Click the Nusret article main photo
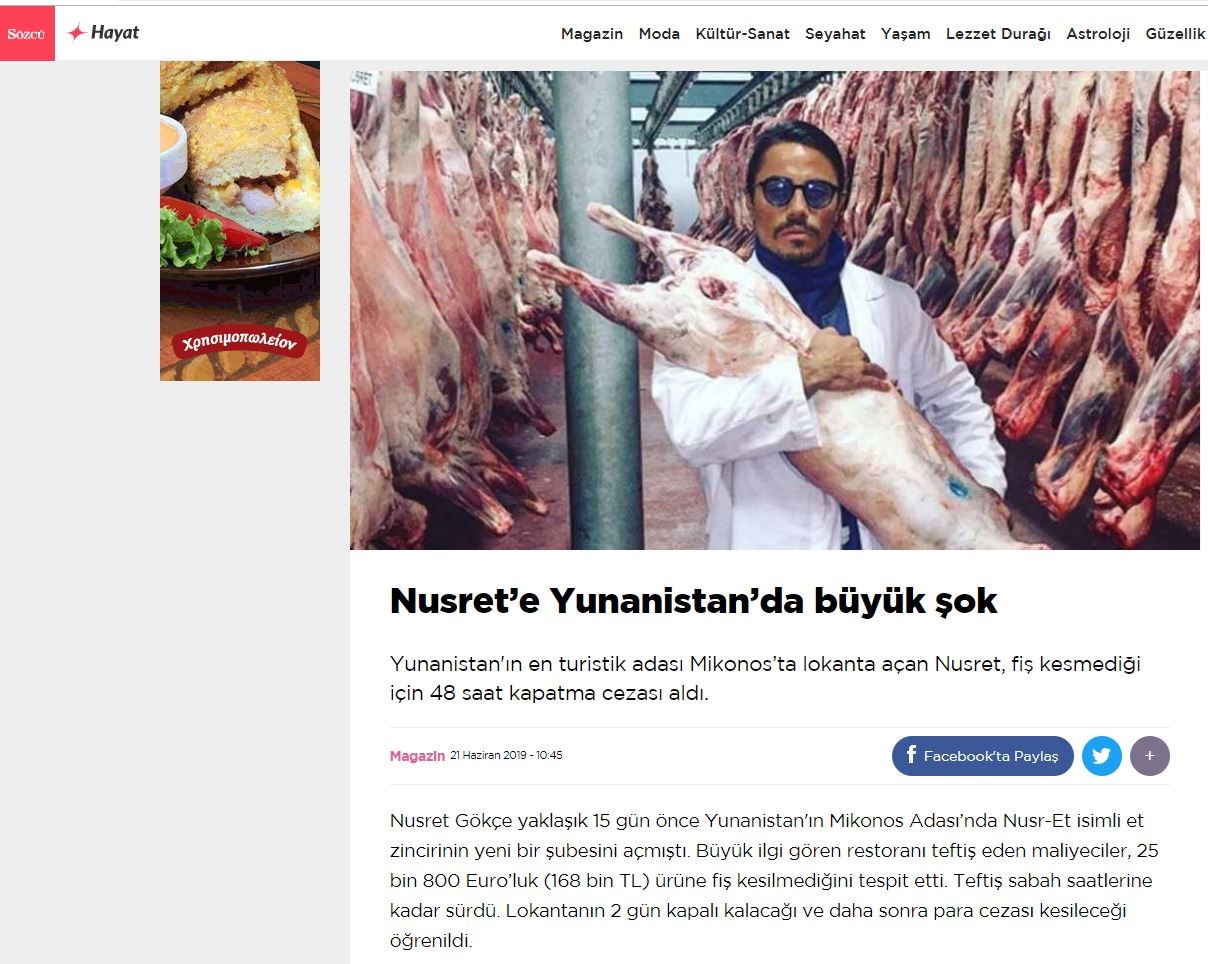1208x964 pixels. [775, 310]
